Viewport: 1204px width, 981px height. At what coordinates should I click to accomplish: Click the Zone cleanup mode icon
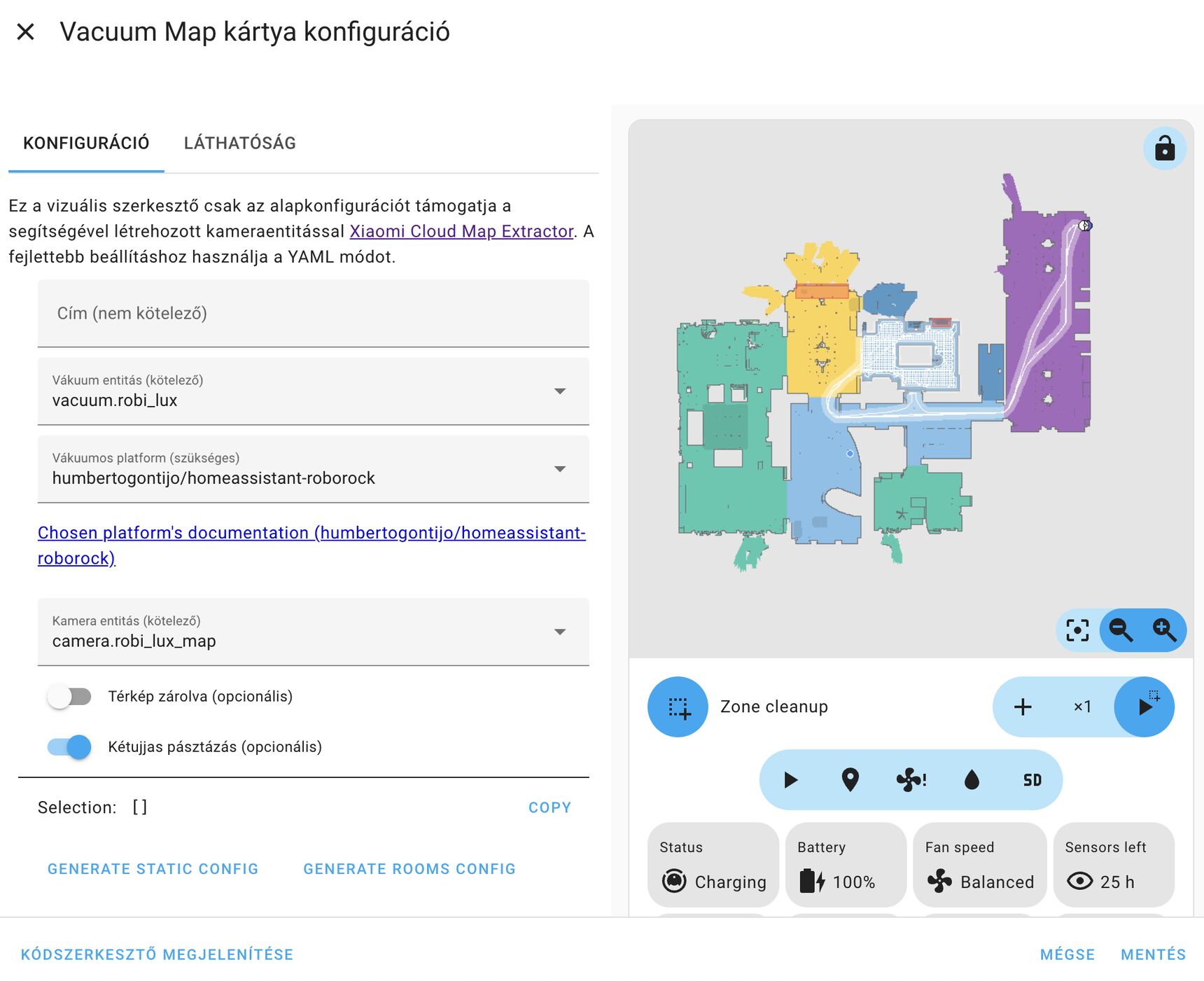coord(678,707)
